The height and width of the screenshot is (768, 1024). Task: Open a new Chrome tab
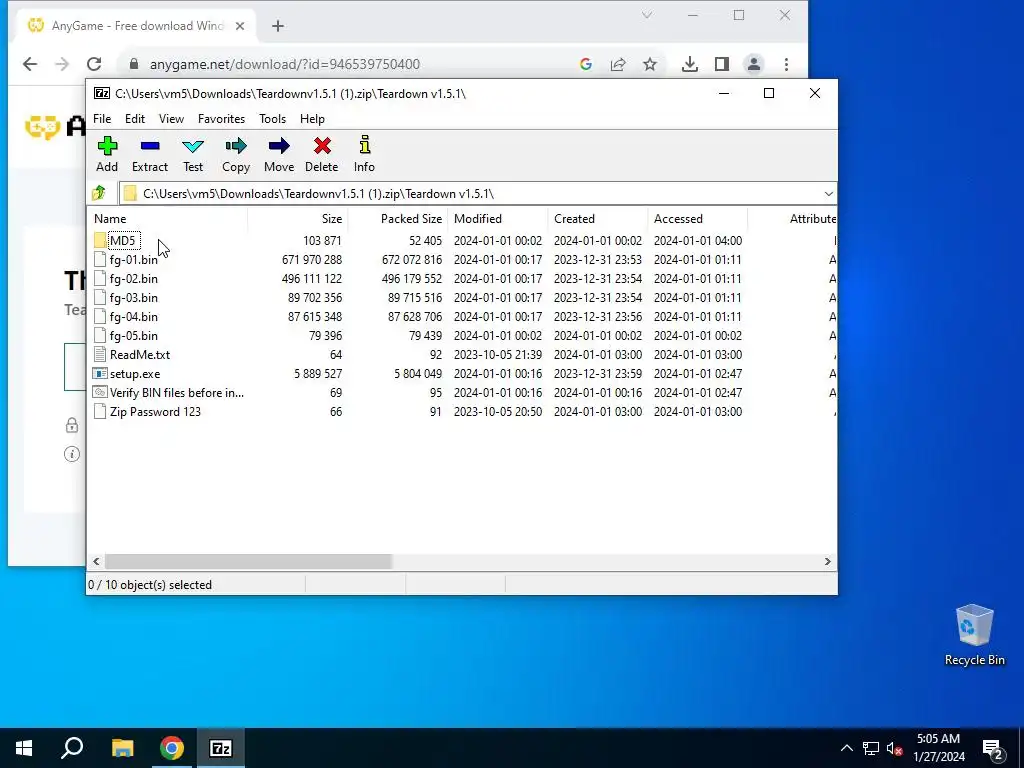tap(278, 26)
